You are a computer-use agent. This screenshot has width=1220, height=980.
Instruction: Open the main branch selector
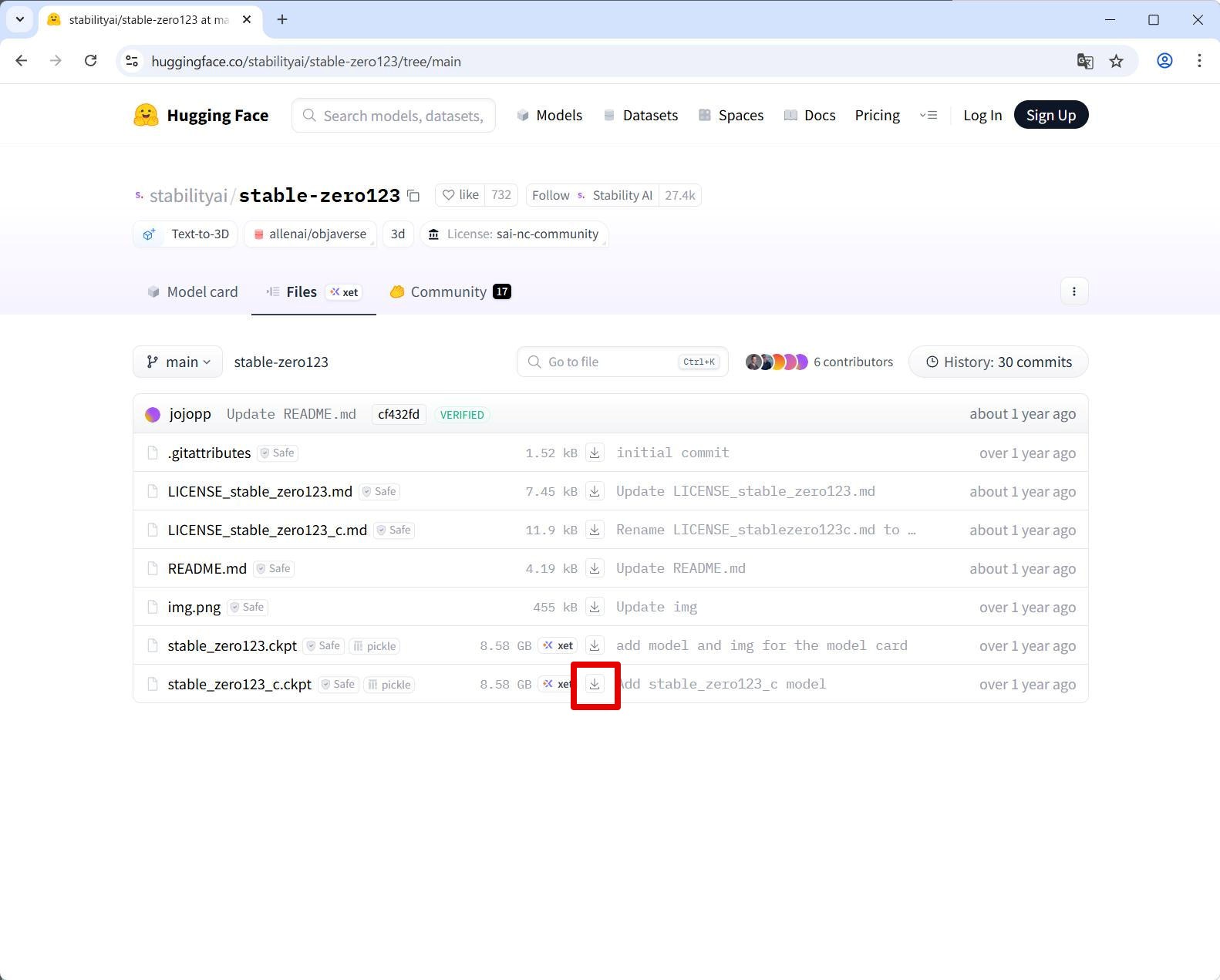tap(178, 362)
